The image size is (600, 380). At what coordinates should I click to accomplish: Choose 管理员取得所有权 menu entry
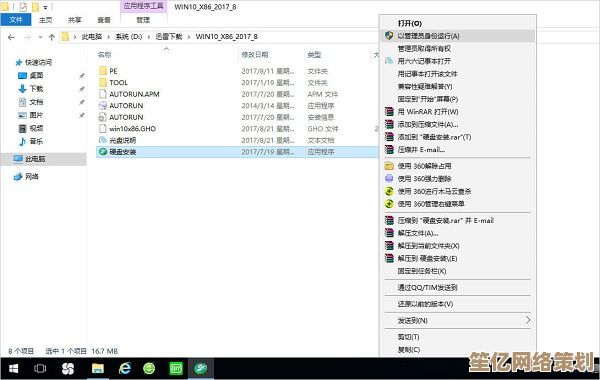click(x=424, y=49)
